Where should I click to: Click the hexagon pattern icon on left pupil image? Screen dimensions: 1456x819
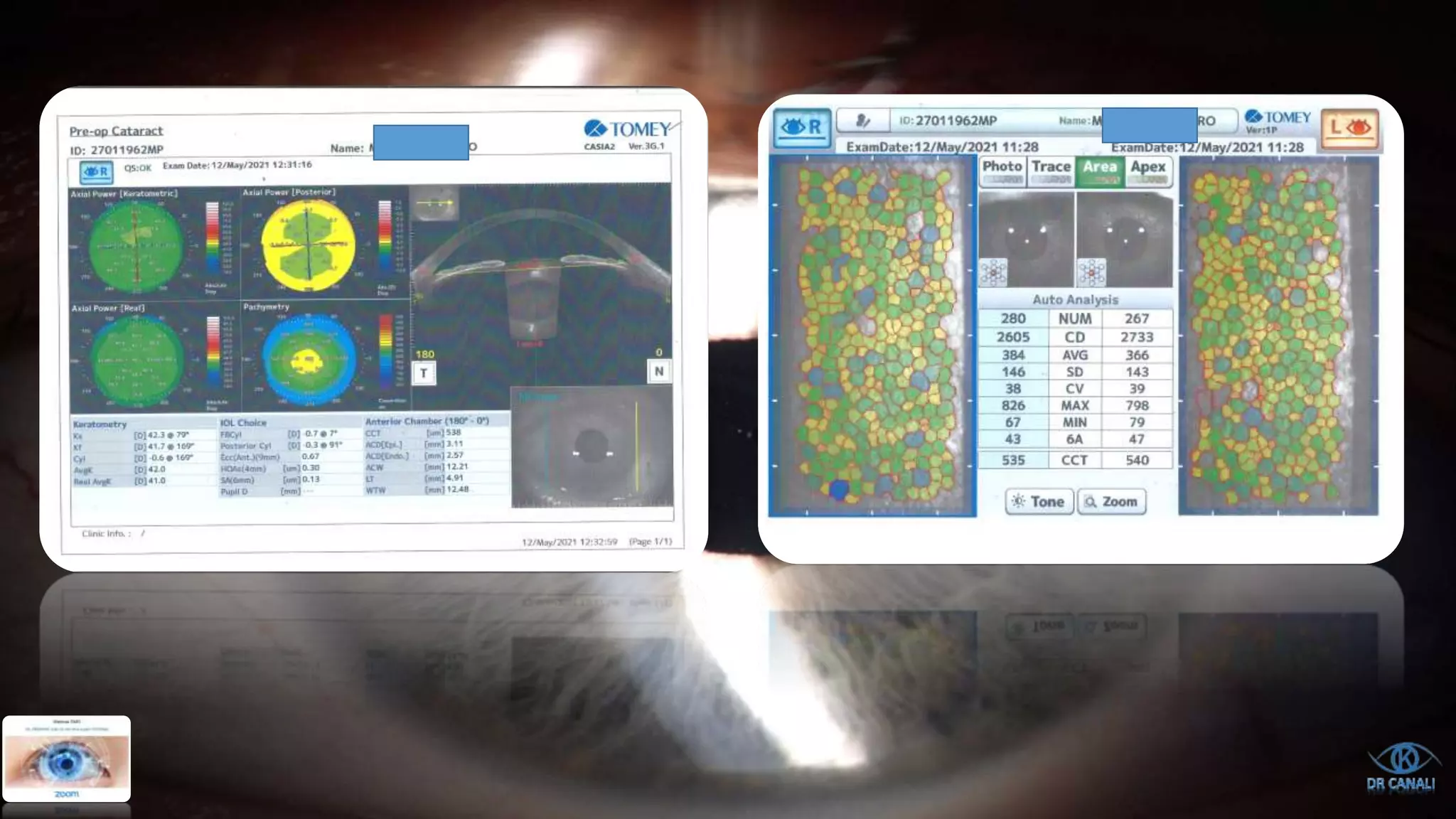(x=993, y=272)
